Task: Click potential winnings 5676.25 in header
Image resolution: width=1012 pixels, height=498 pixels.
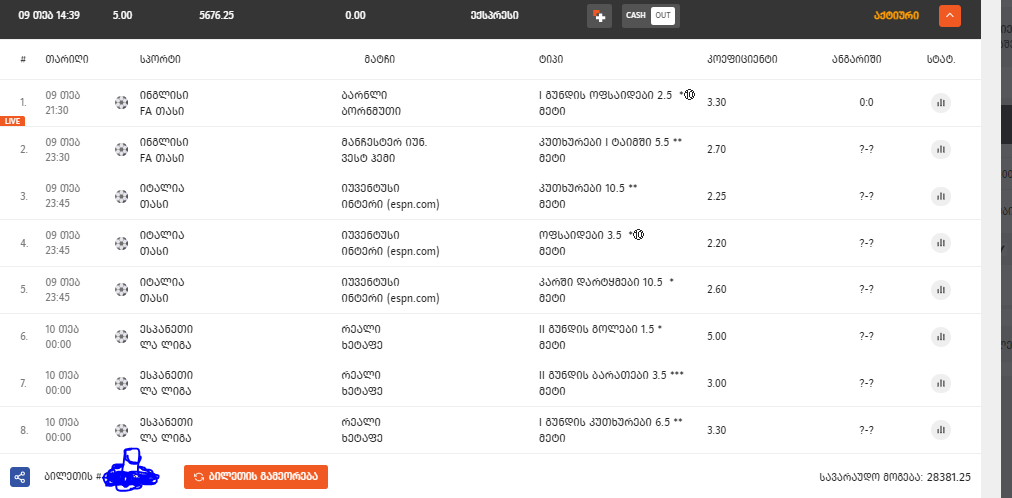Action: (216, 15)
